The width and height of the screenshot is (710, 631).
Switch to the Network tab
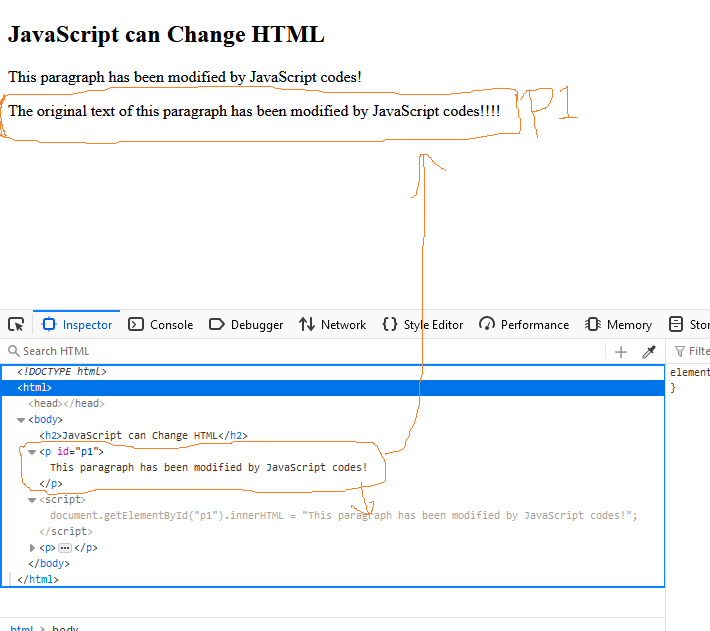(x=332, y=325)
